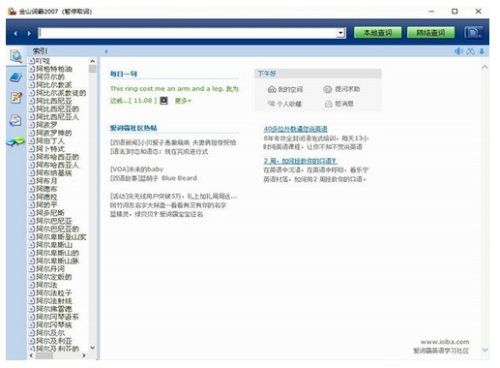Select index entry 阿布哈西亚人

(x=57, y=165)
